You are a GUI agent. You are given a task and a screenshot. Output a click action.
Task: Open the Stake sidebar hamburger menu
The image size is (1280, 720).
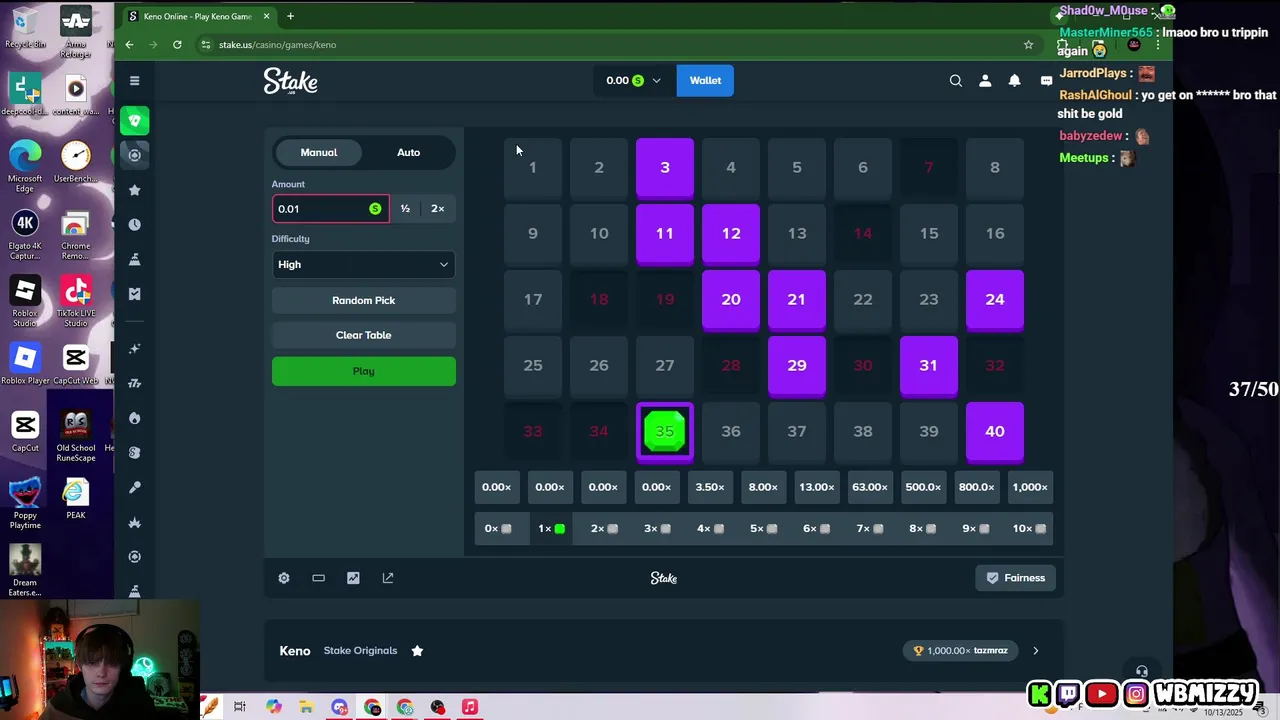134,81
